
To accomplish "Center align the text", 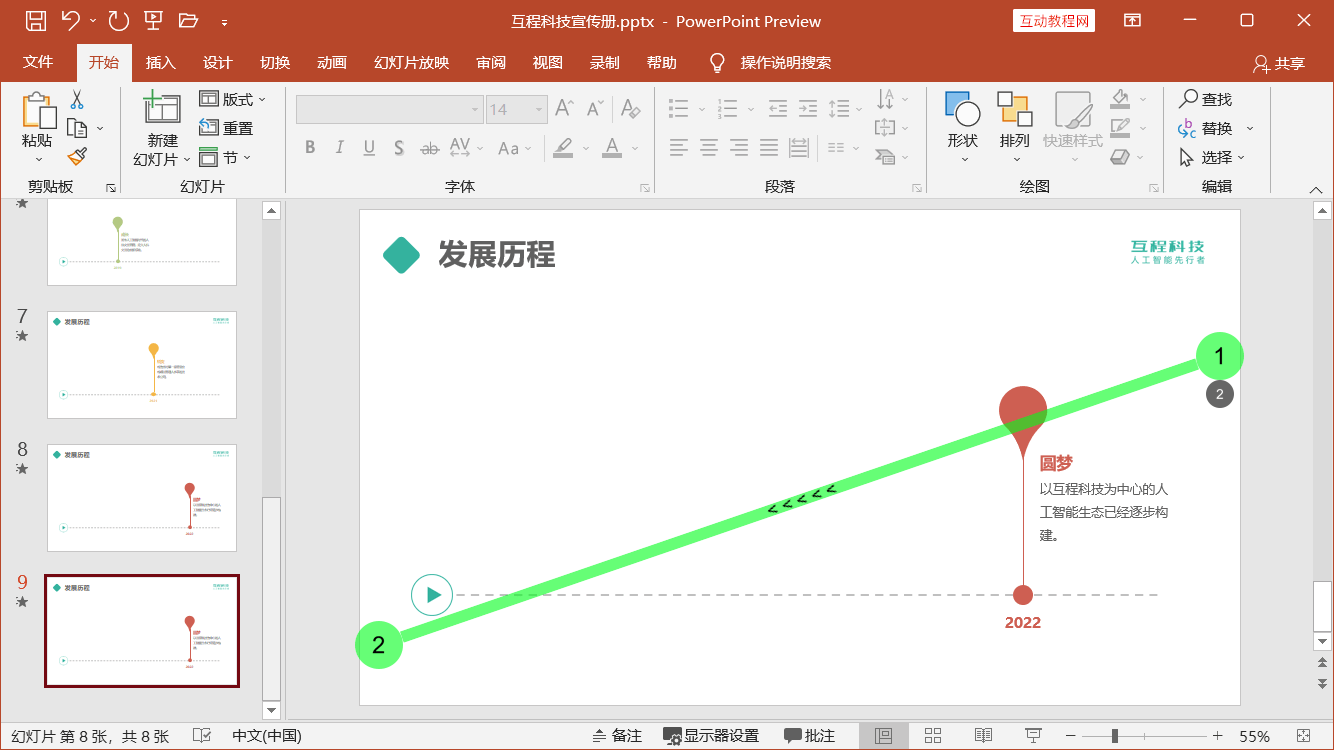I will 709,148.
